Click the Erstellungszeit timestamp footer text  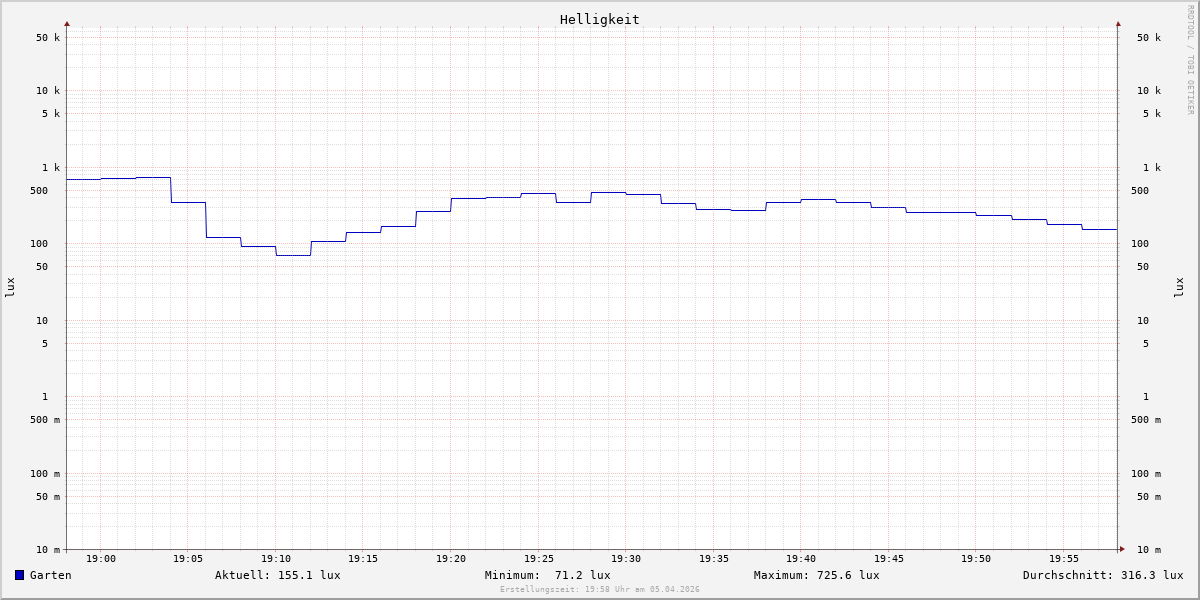coord(599,590)
